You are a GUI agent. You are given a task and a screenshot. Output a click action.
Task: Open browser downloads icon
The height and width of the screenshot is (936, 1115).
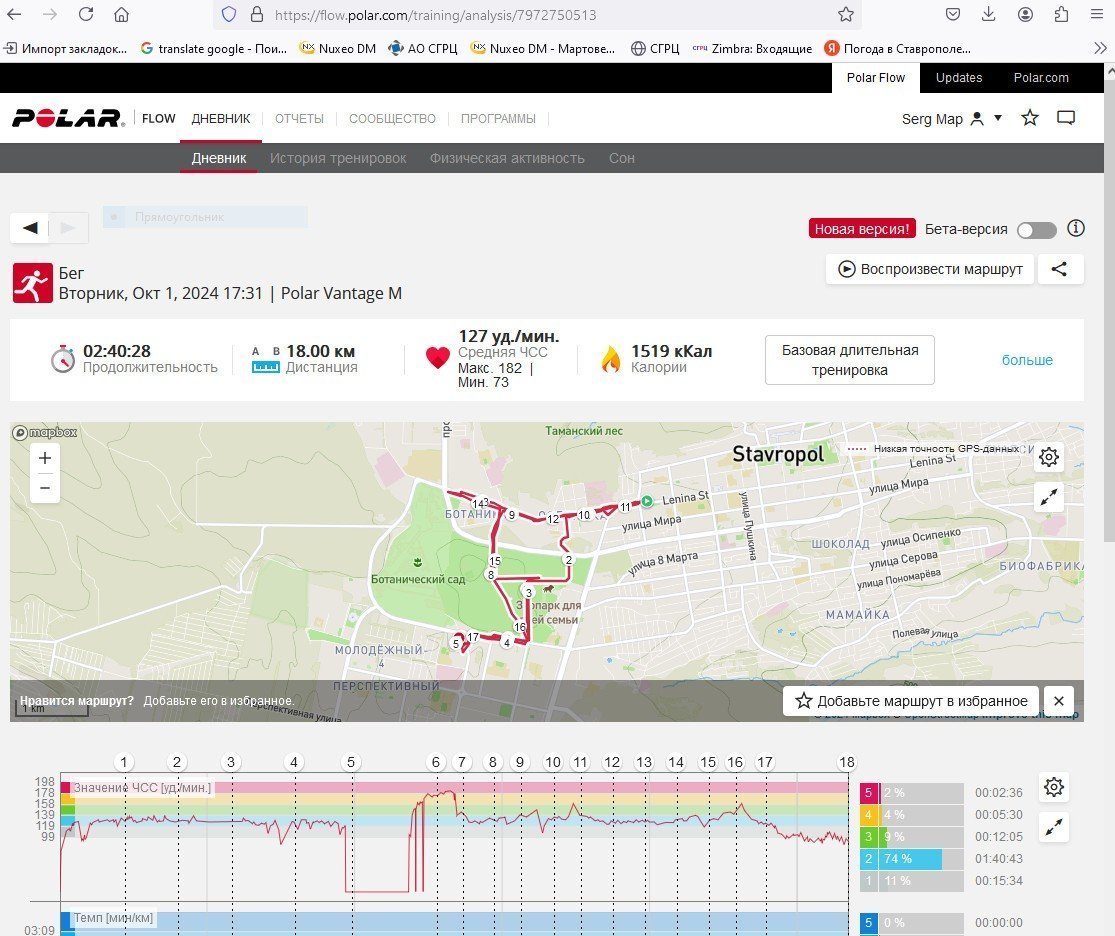988,14
